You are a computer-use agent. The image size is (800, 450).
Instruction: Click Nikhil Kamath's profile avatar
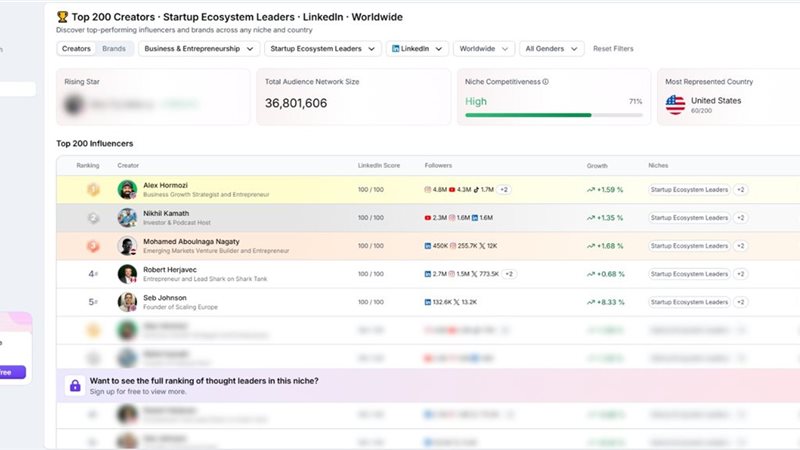click(x=127, y=218)
